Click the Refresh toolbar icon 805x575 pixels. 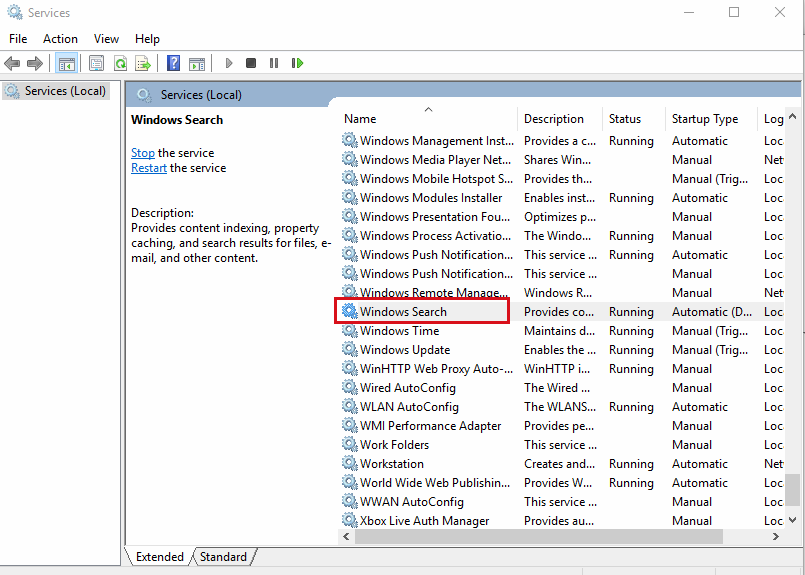pyautogui.click(x=120, y=63)
